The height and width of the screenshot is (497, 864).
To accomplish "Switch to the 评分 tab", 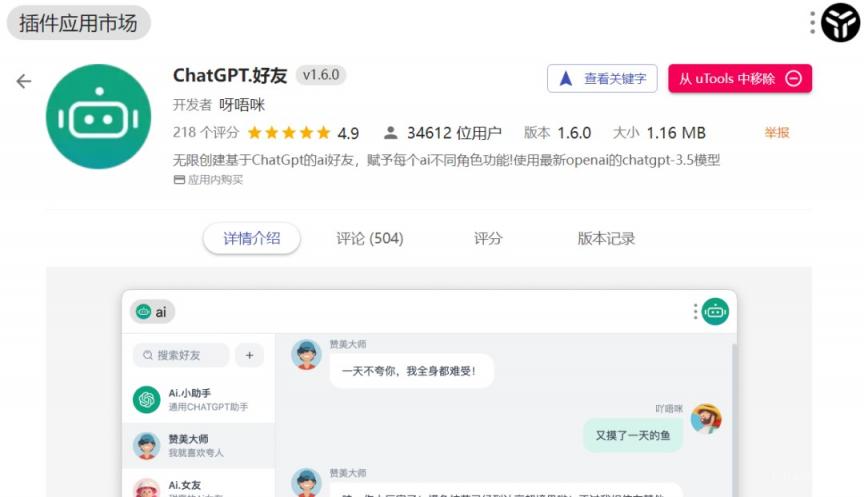I will tap(488, 239).
